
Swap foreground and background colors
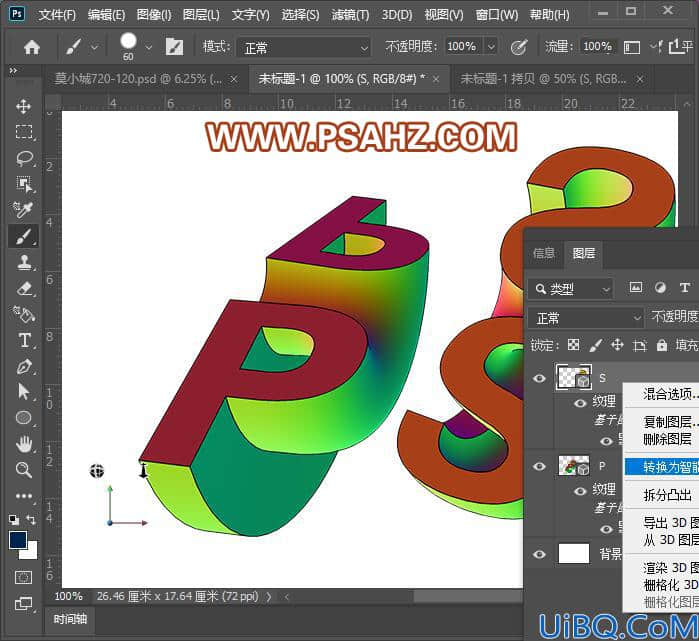[x=31, y=520]
